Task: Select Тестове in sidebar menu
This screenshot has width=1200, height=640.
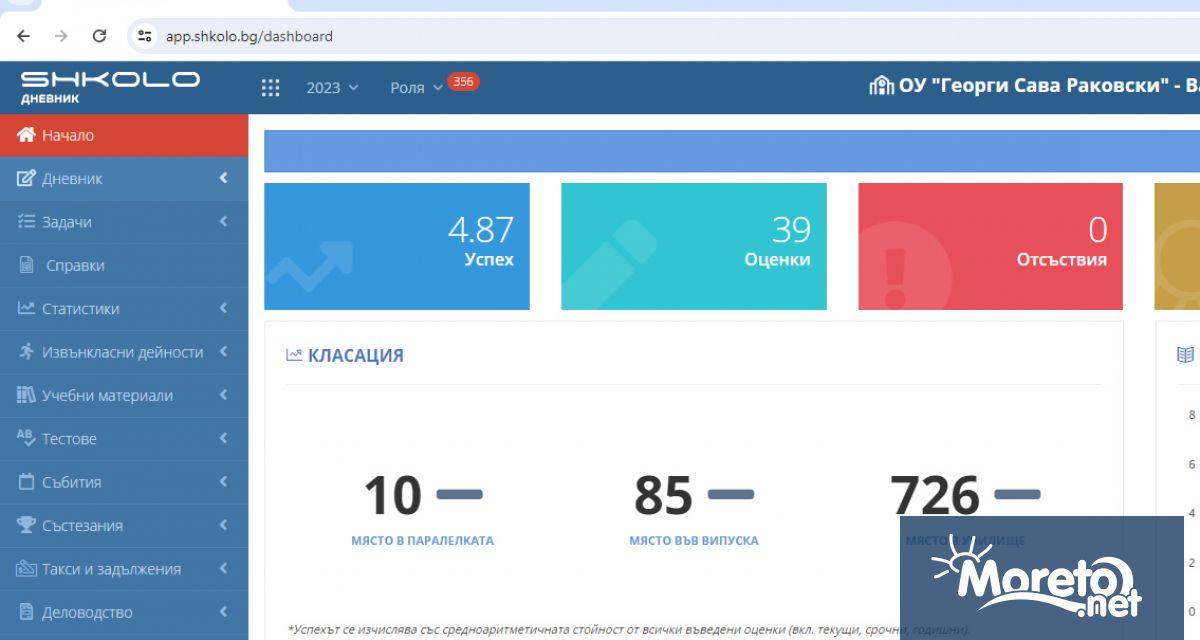Action: click(x=69, y=439)
